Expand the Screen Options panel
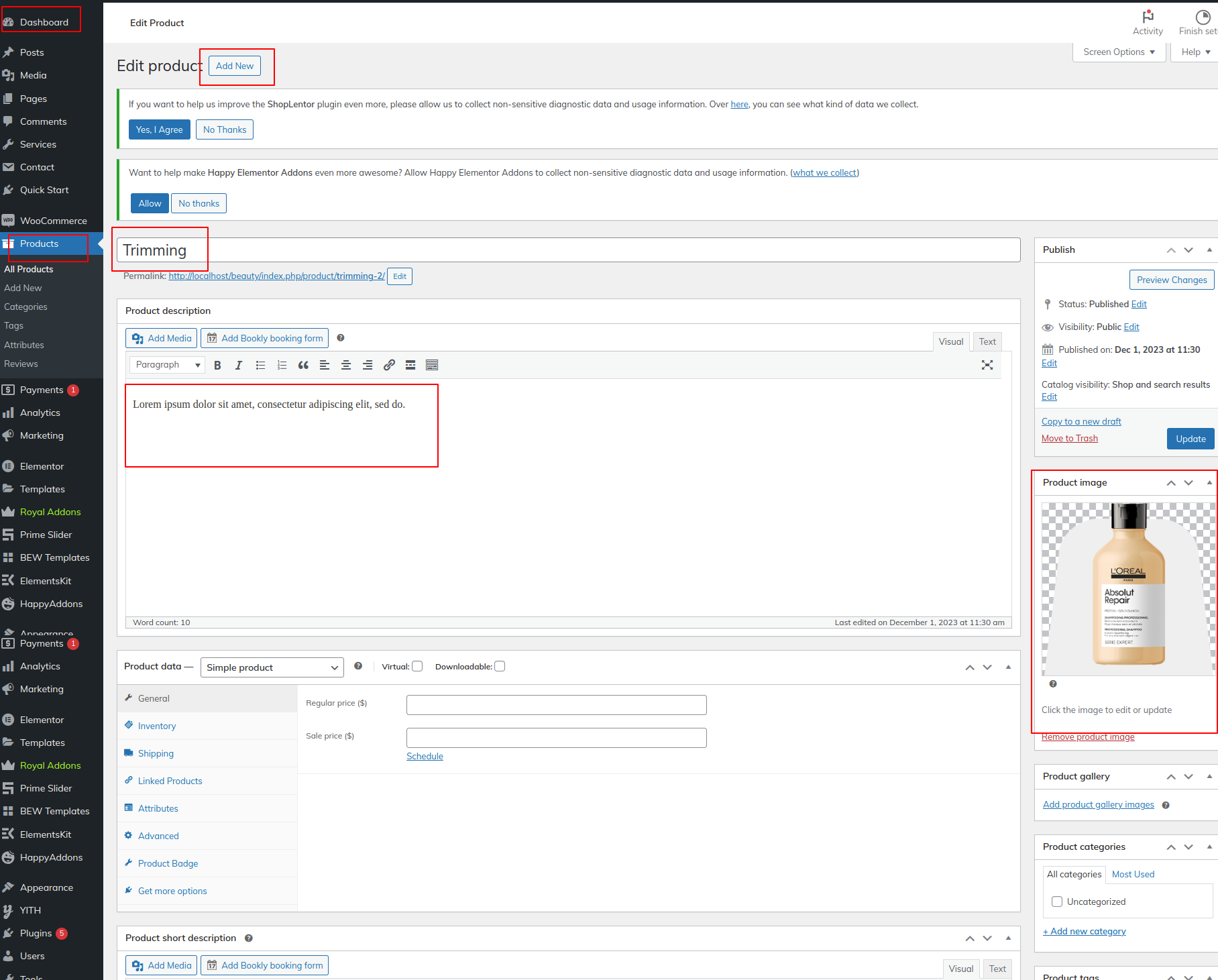Image resolution: width=1218 pixels, height=980 pixels. point(1119,52)
